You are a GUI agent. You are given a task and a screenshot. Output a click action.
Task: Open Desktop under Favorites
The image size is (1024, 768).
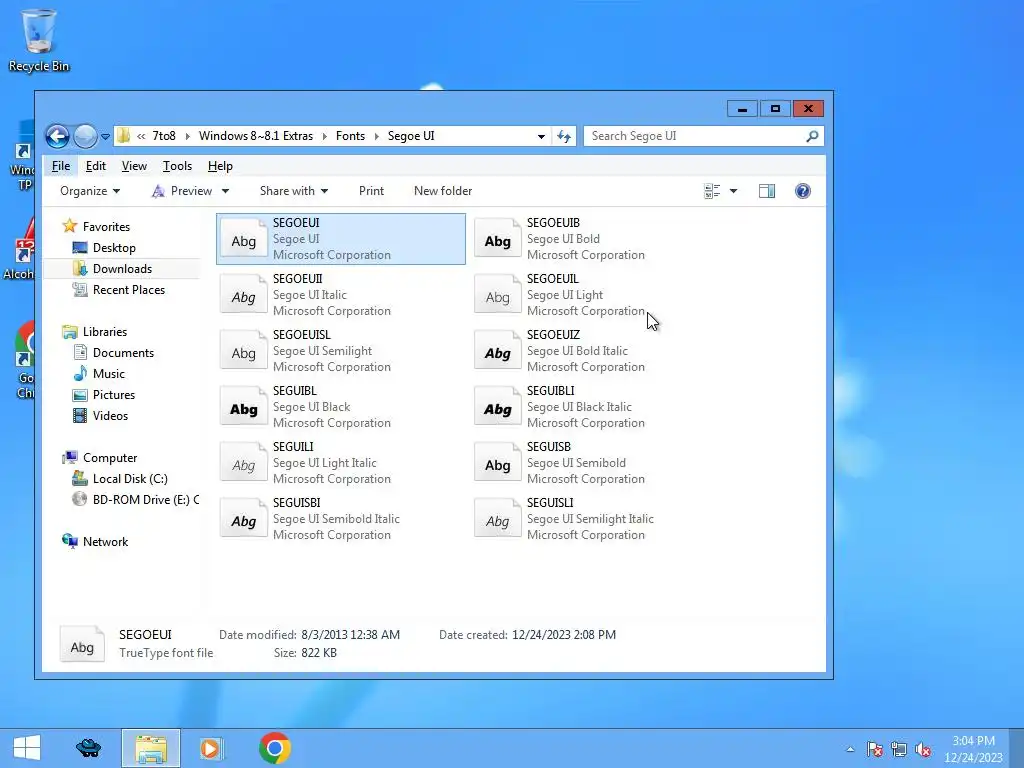point(104,248)
